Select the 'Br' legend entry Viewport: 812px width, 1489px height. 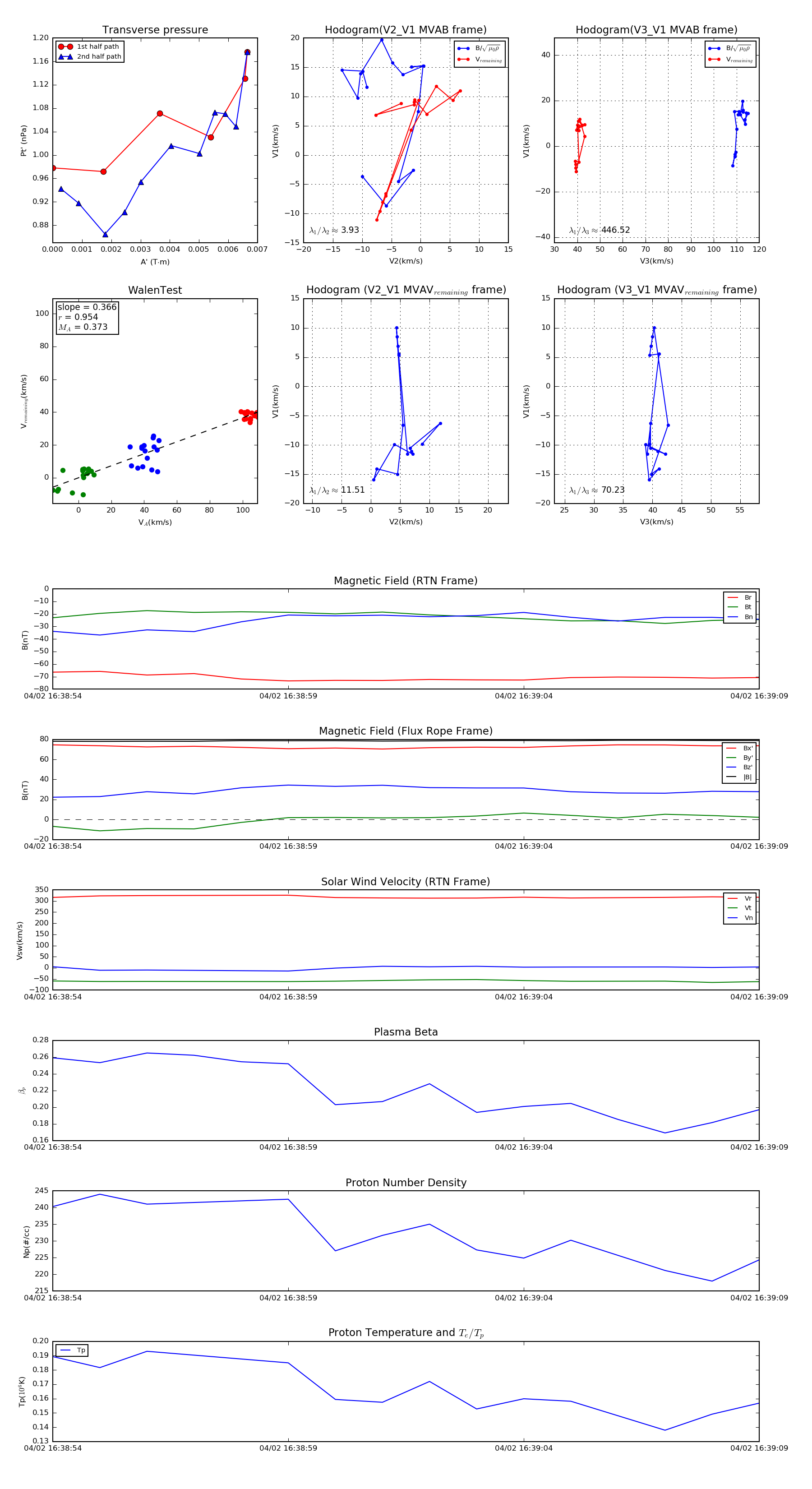740,598
